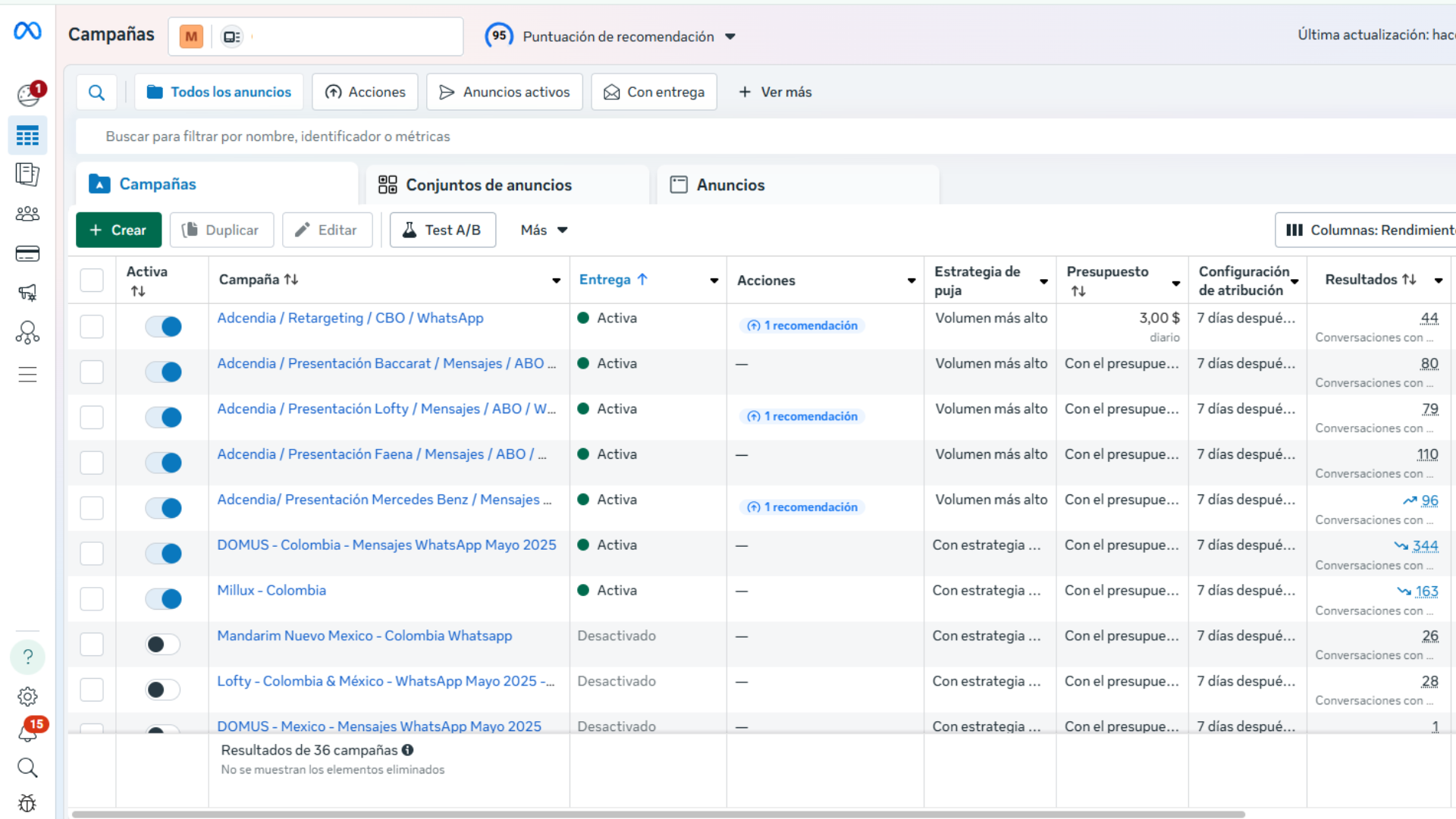Open the megaphone advertising settings icon
Image resolution: width=1456 pixels, height=819 pixels.
click(27, 293)
